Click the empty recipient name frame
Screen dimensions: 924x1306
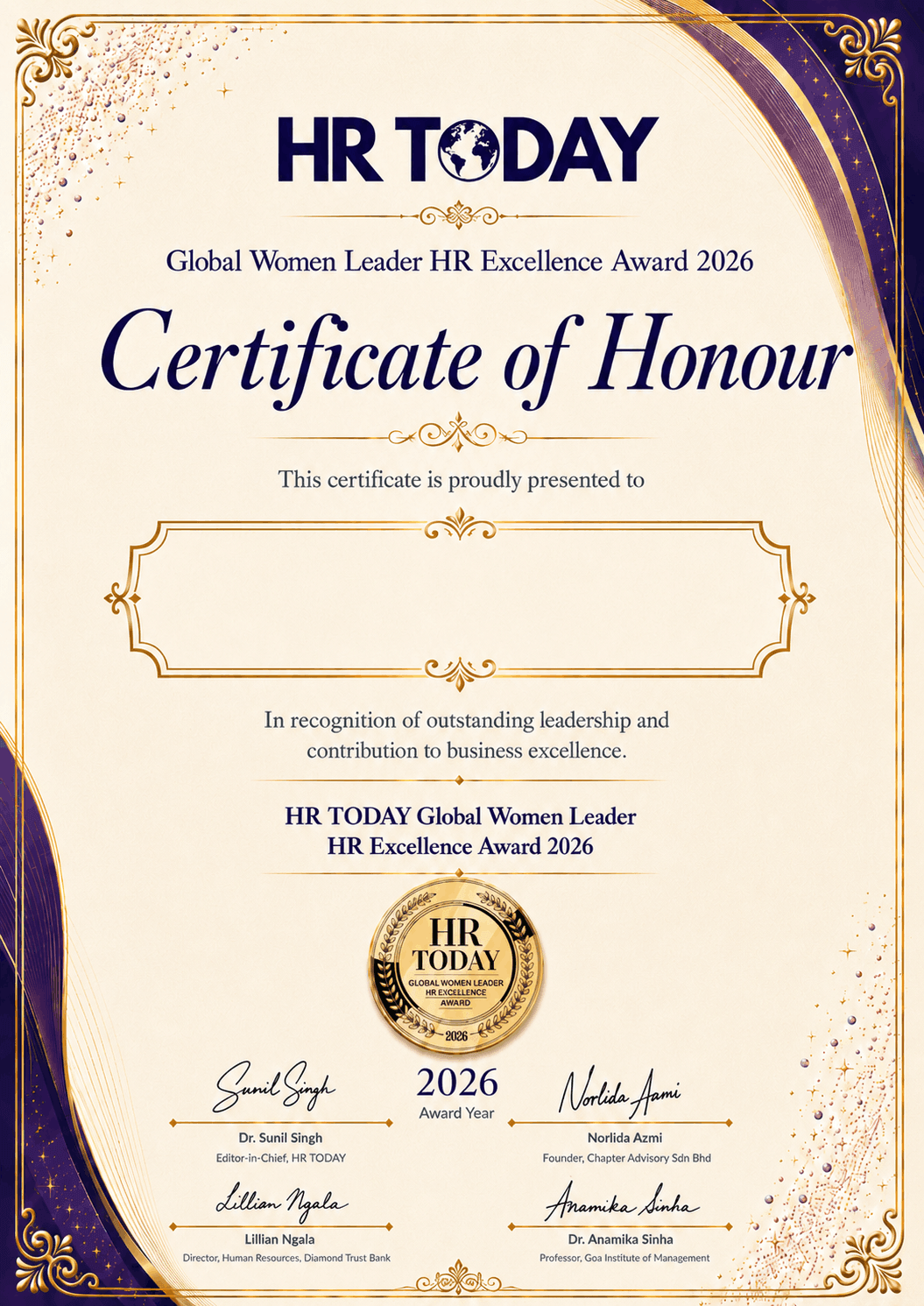click(x=460, y=600)
